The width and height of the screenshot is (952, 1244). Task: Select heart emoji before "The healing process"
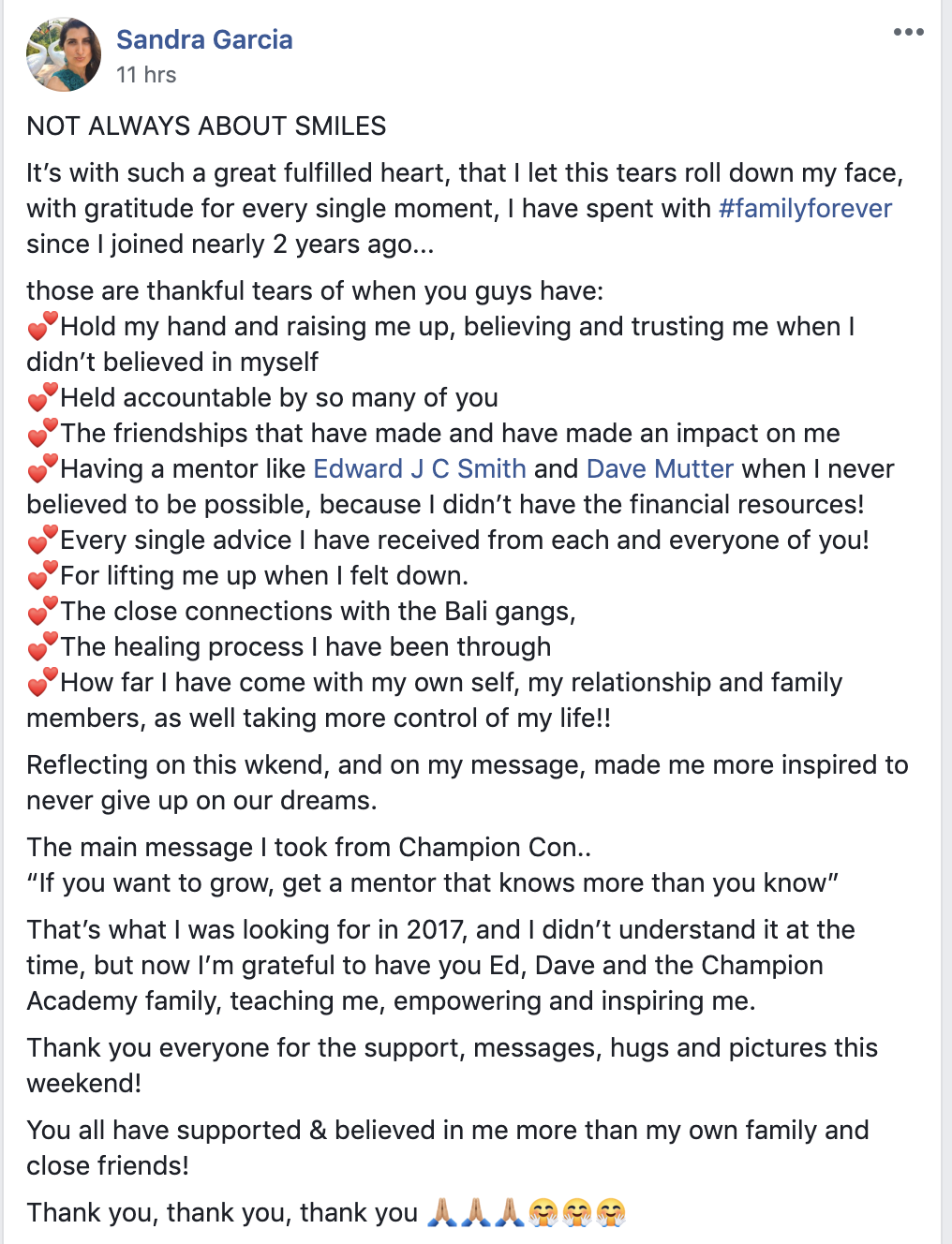(42, 646)
